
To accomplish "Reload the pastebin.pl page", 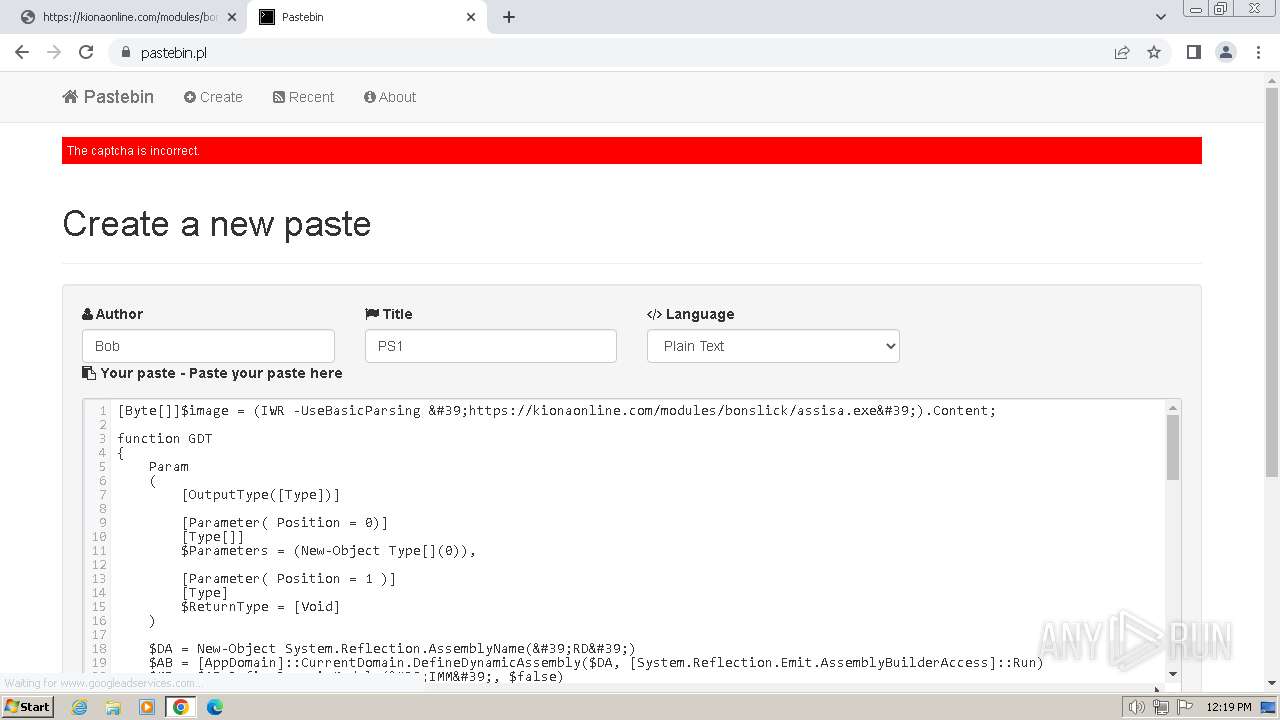I will click(86, 52).
